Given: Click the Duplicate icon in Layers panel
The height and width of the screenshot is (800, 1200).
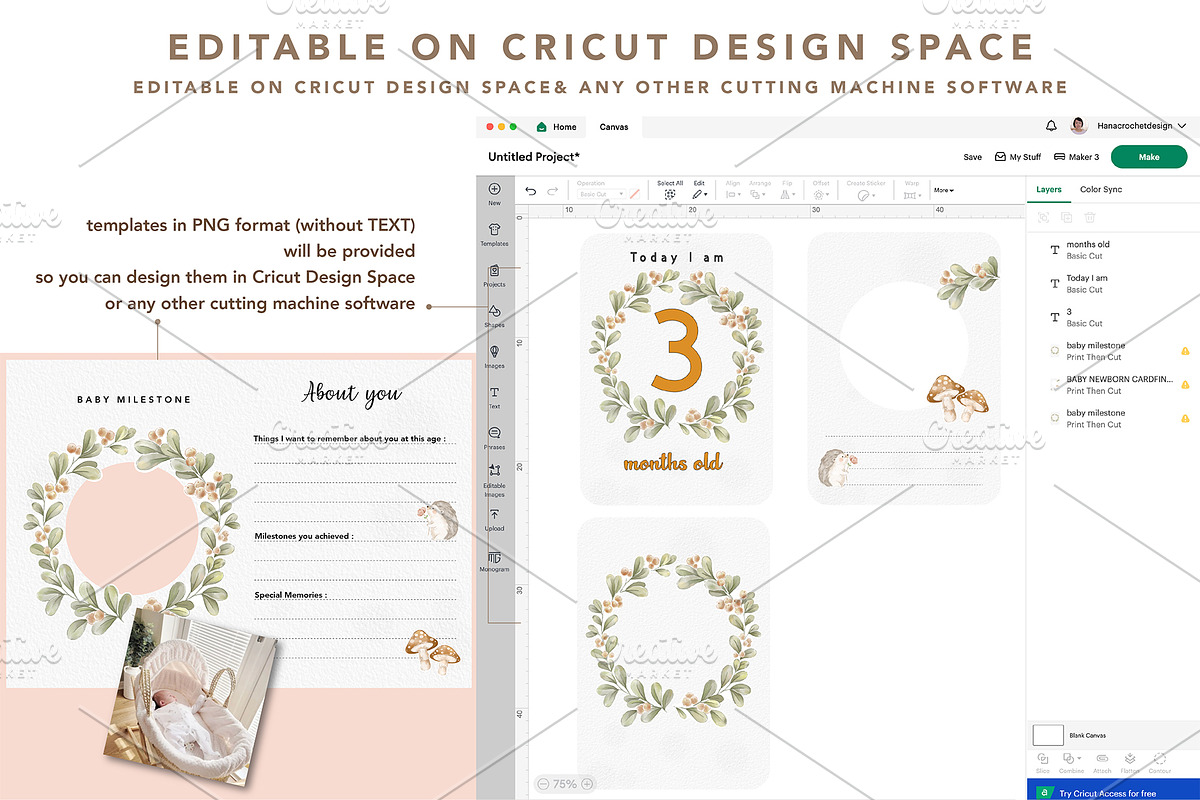Looking at the screenshot, I should click(x=1066, y=217).
